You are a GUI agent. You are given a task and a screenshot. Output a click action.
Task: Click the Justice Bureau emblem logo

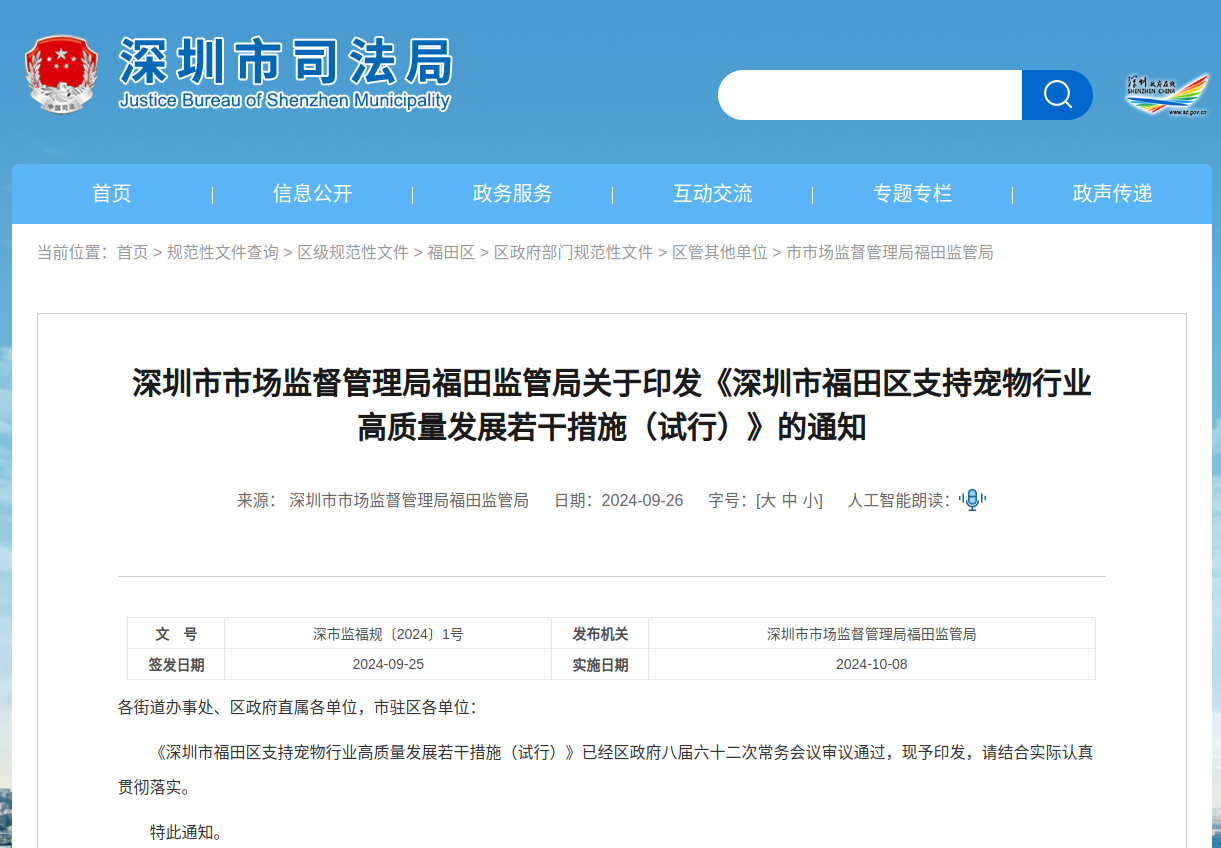pos(61,75)
